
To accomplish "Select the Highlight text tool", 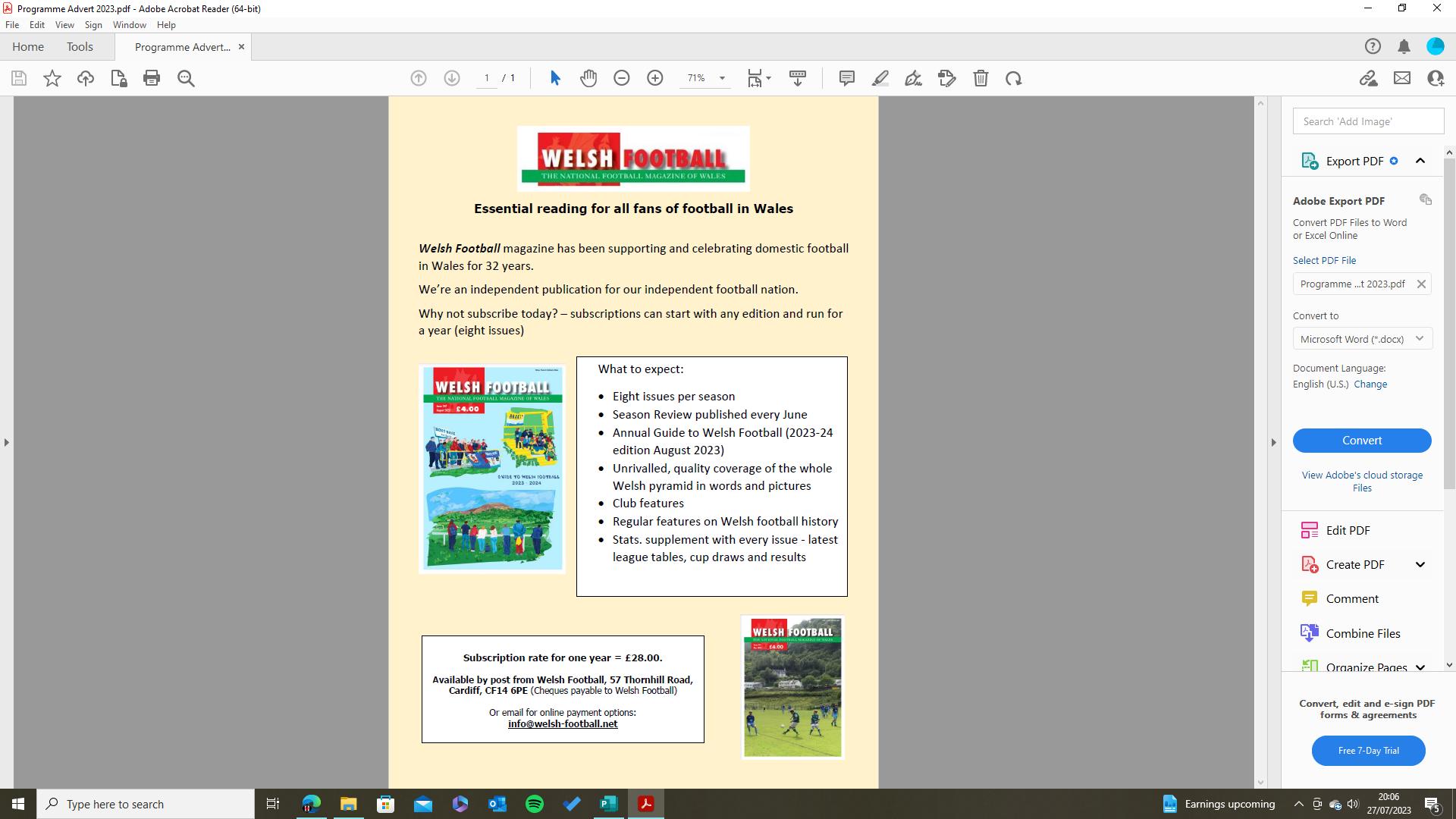I will tap(880, 78).
